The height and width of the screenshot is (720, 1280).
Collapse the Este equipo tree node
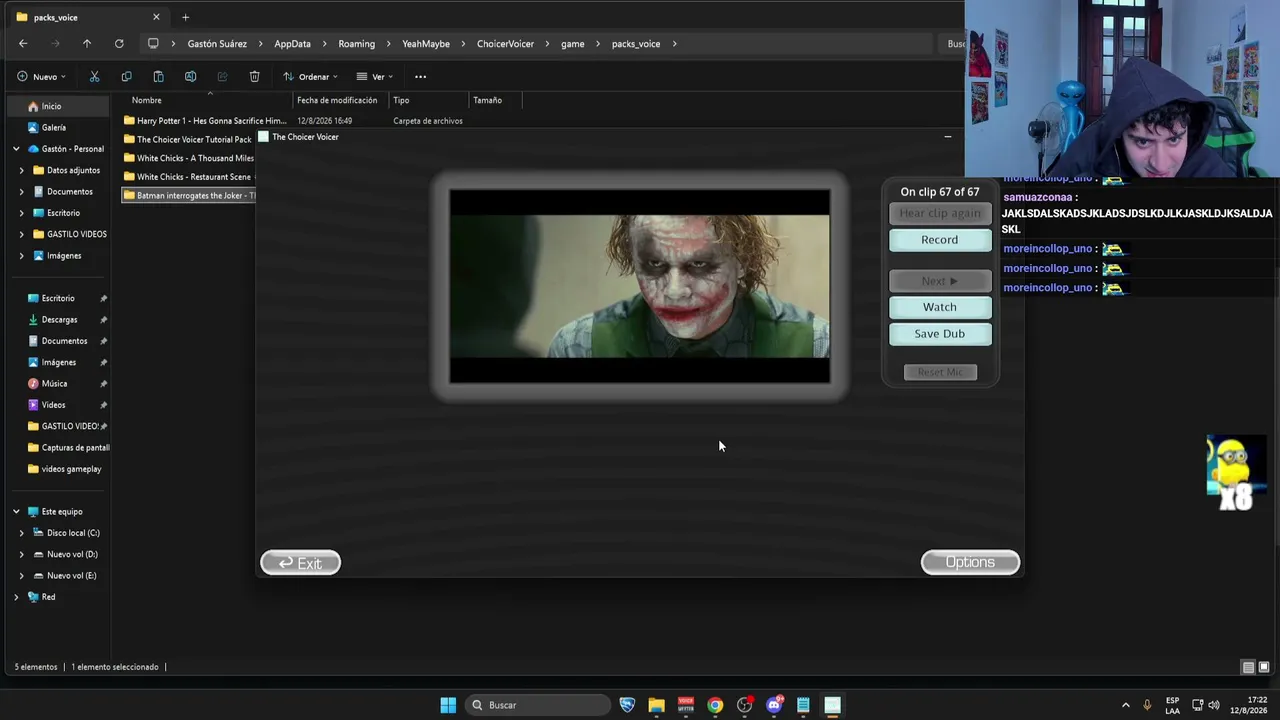[x=16, y=512]
